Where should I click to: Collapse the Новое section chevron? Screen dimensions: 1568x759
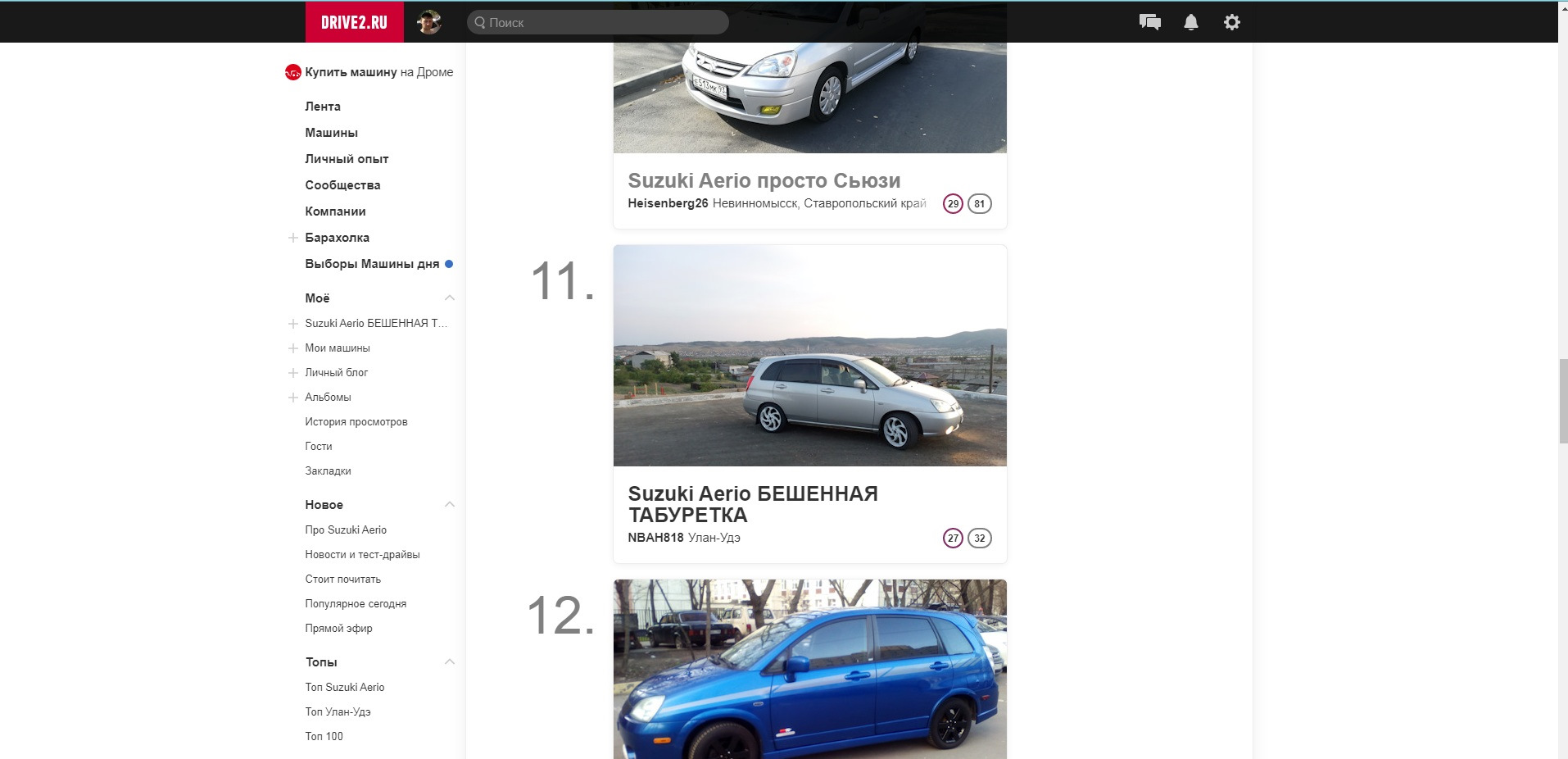[449, 505]
